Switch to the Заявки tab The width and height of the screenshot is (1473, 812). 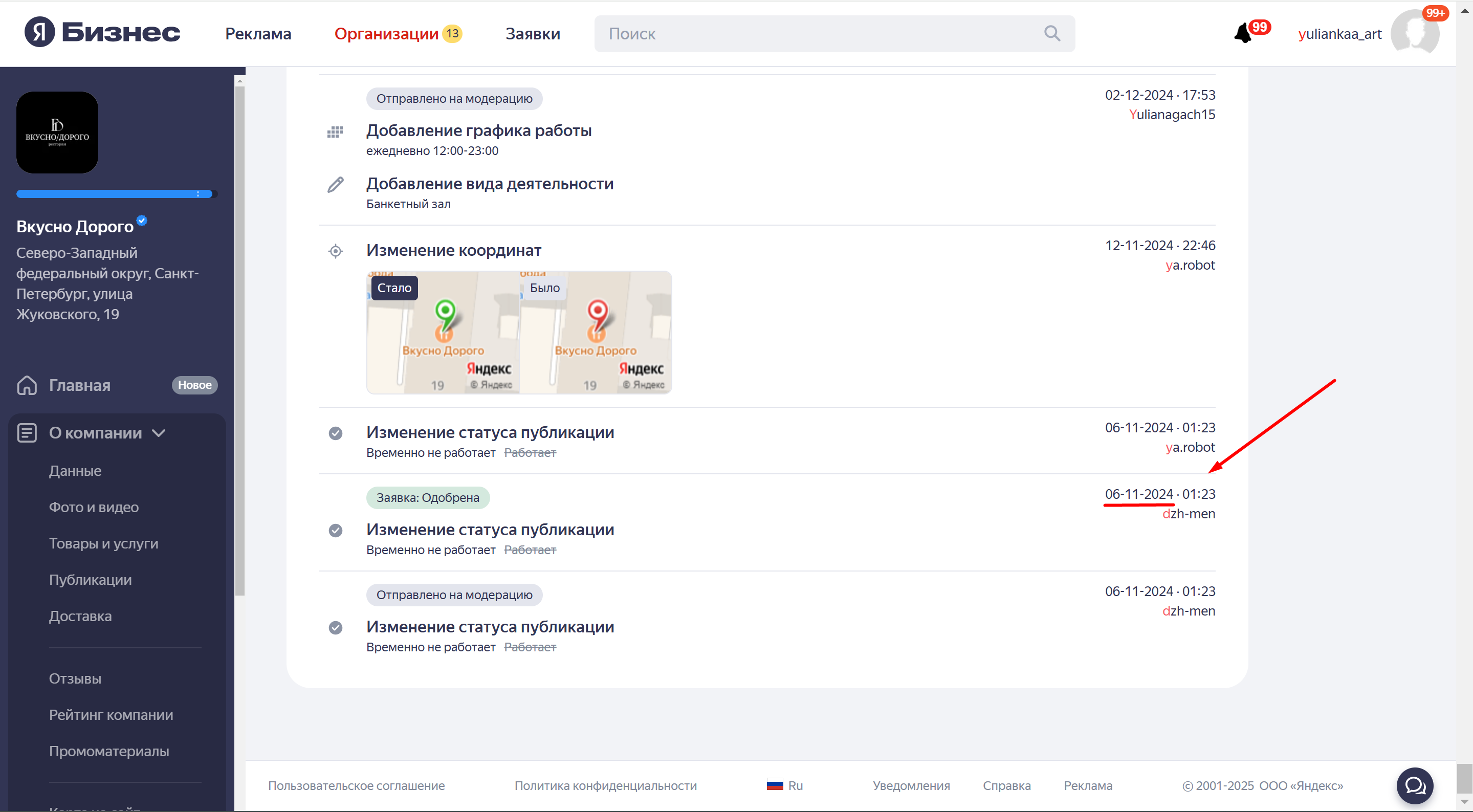533,34
